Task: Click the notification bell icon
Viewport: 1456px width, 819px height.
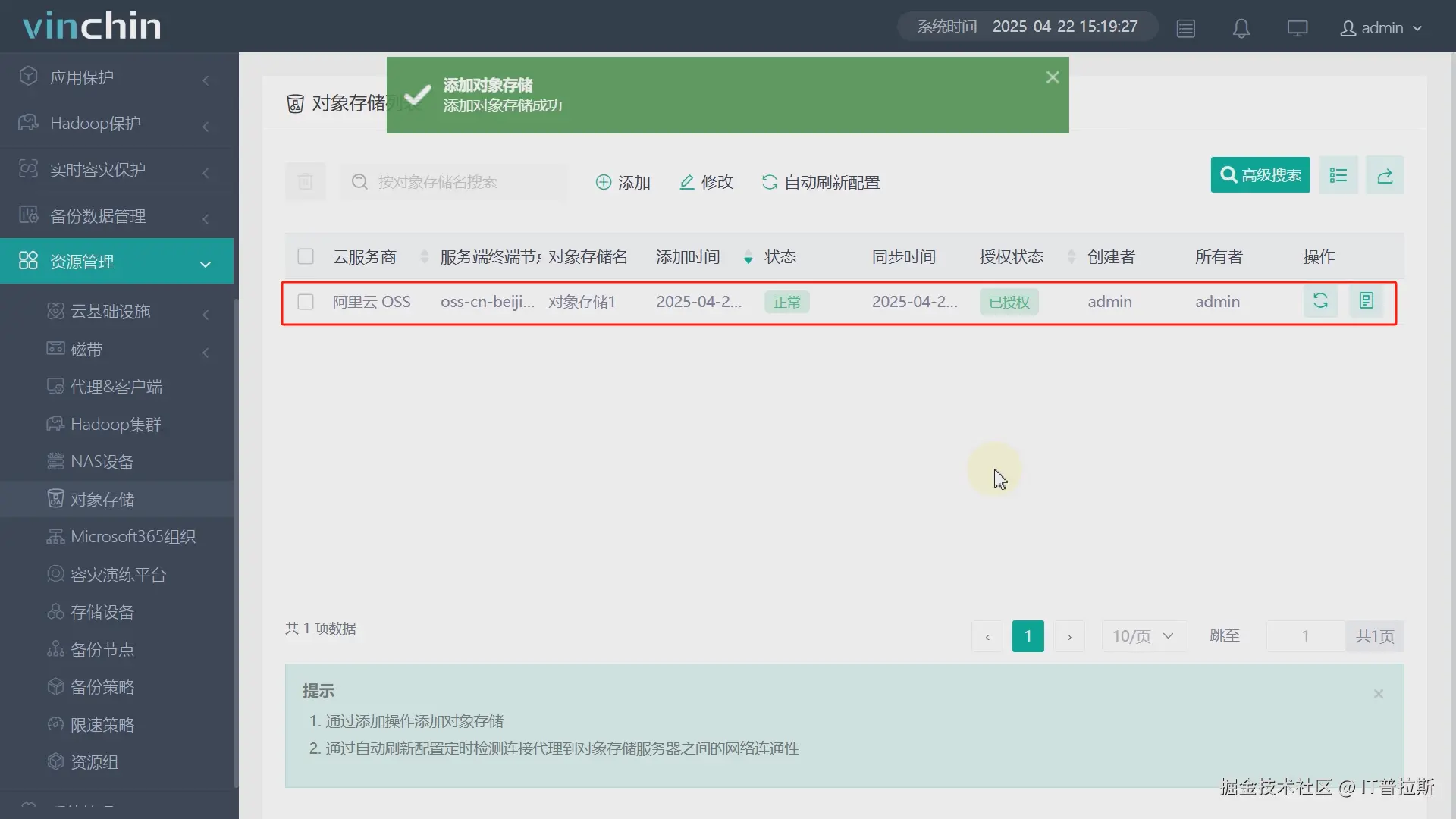Action: pyautogui.click(x=1241, y=29)
